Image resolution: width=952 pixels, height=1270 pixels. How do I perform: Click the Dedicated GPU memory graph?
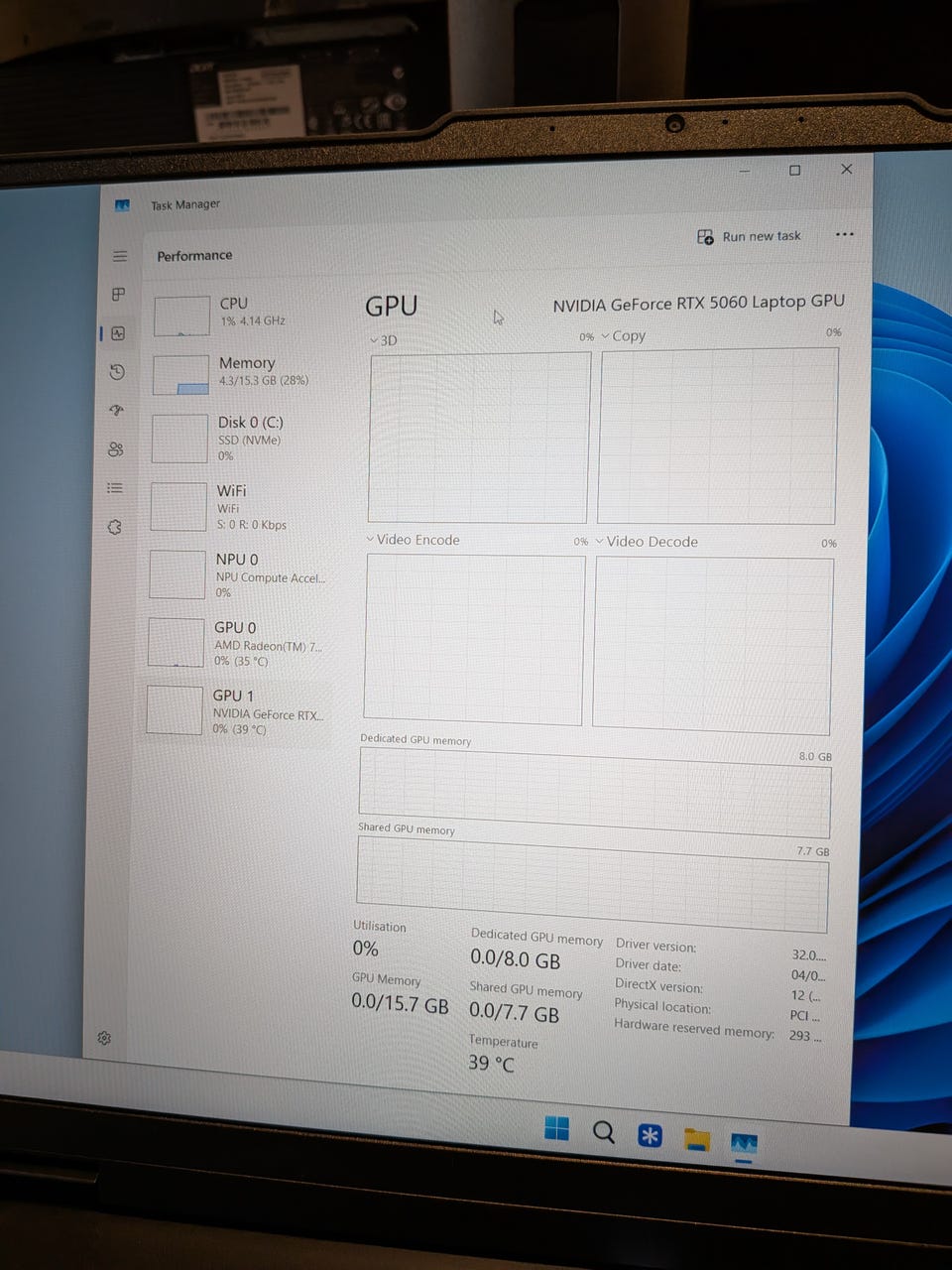point(595,793)
